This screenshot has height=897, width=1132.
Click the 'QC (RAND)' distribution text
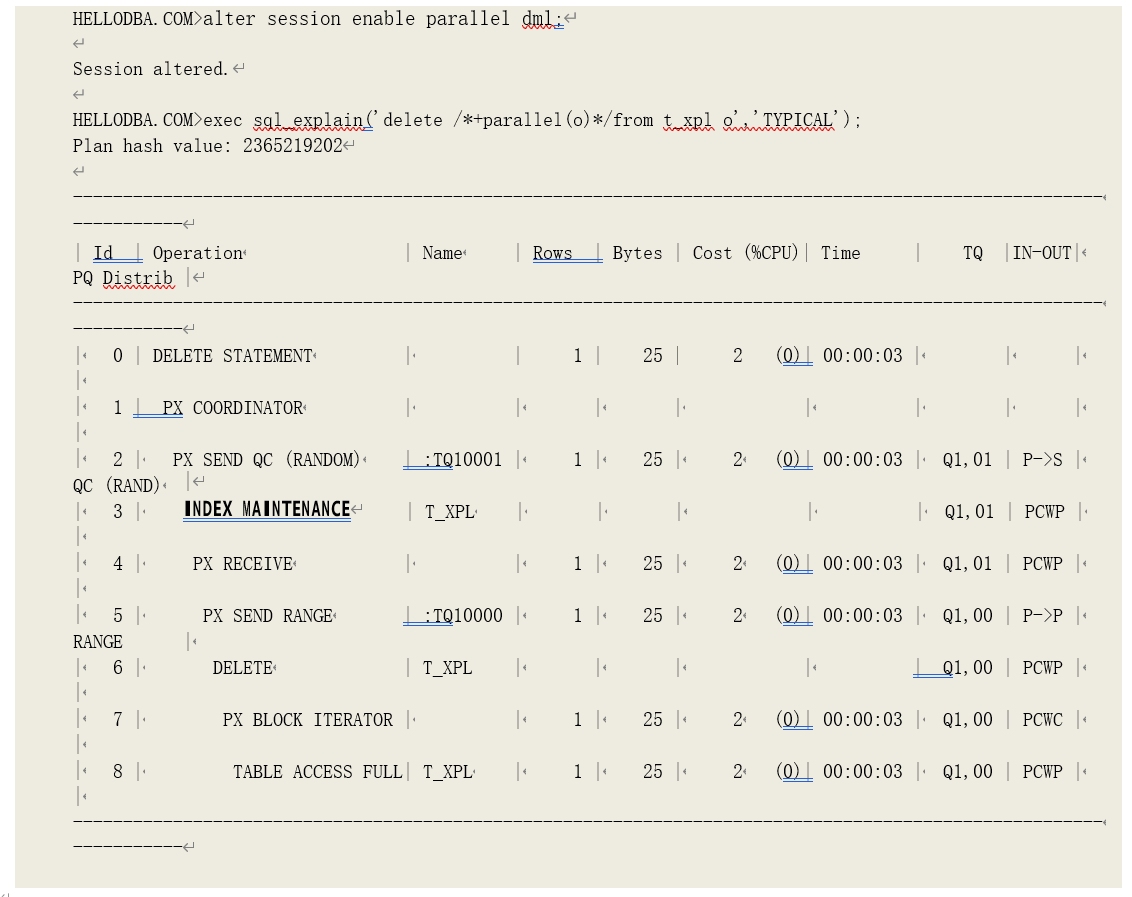coord(116,486)
